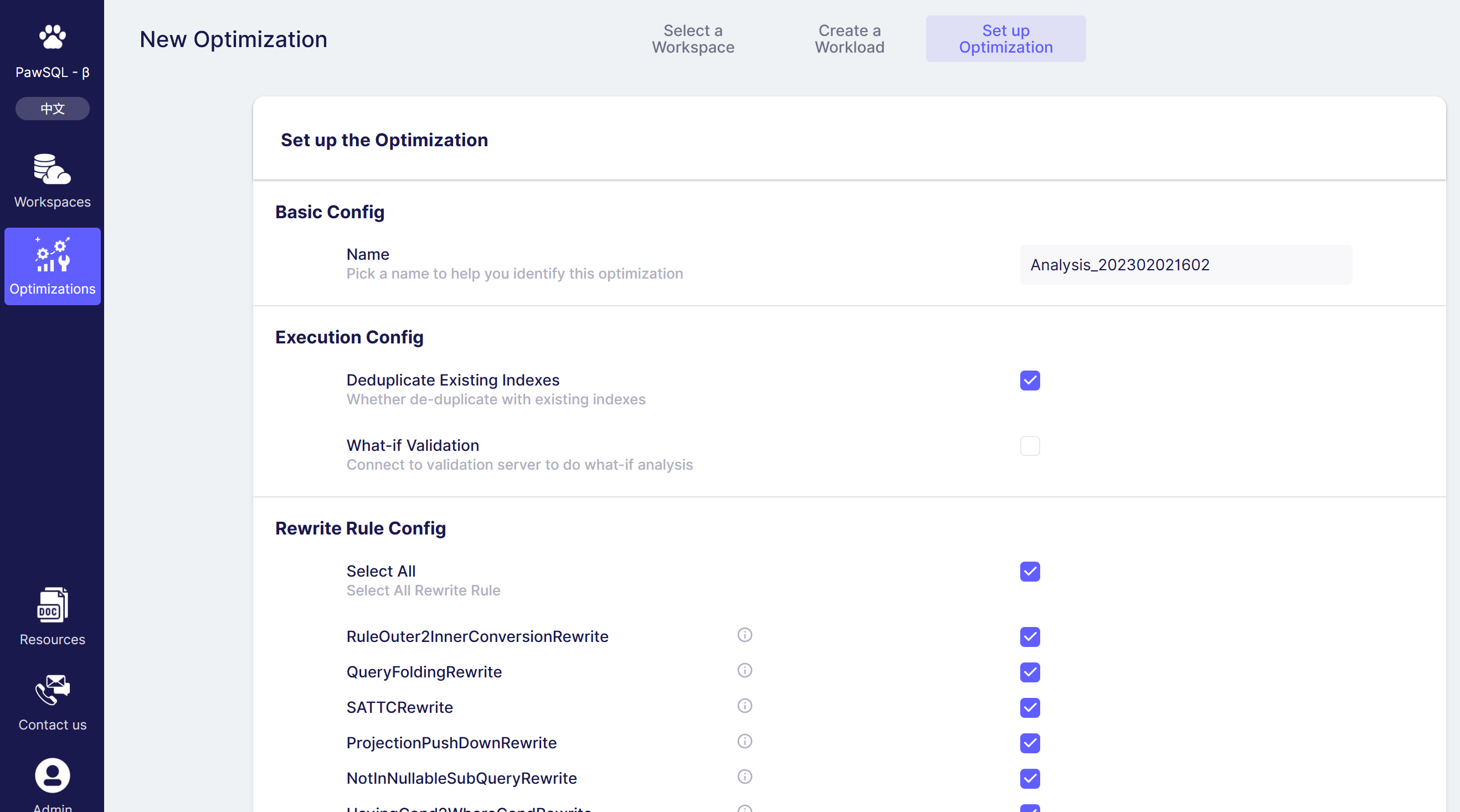This screenshot has height=812, width=1460.
Task: Click the Admin user avatar icon
Action: [x=52, y=775]
